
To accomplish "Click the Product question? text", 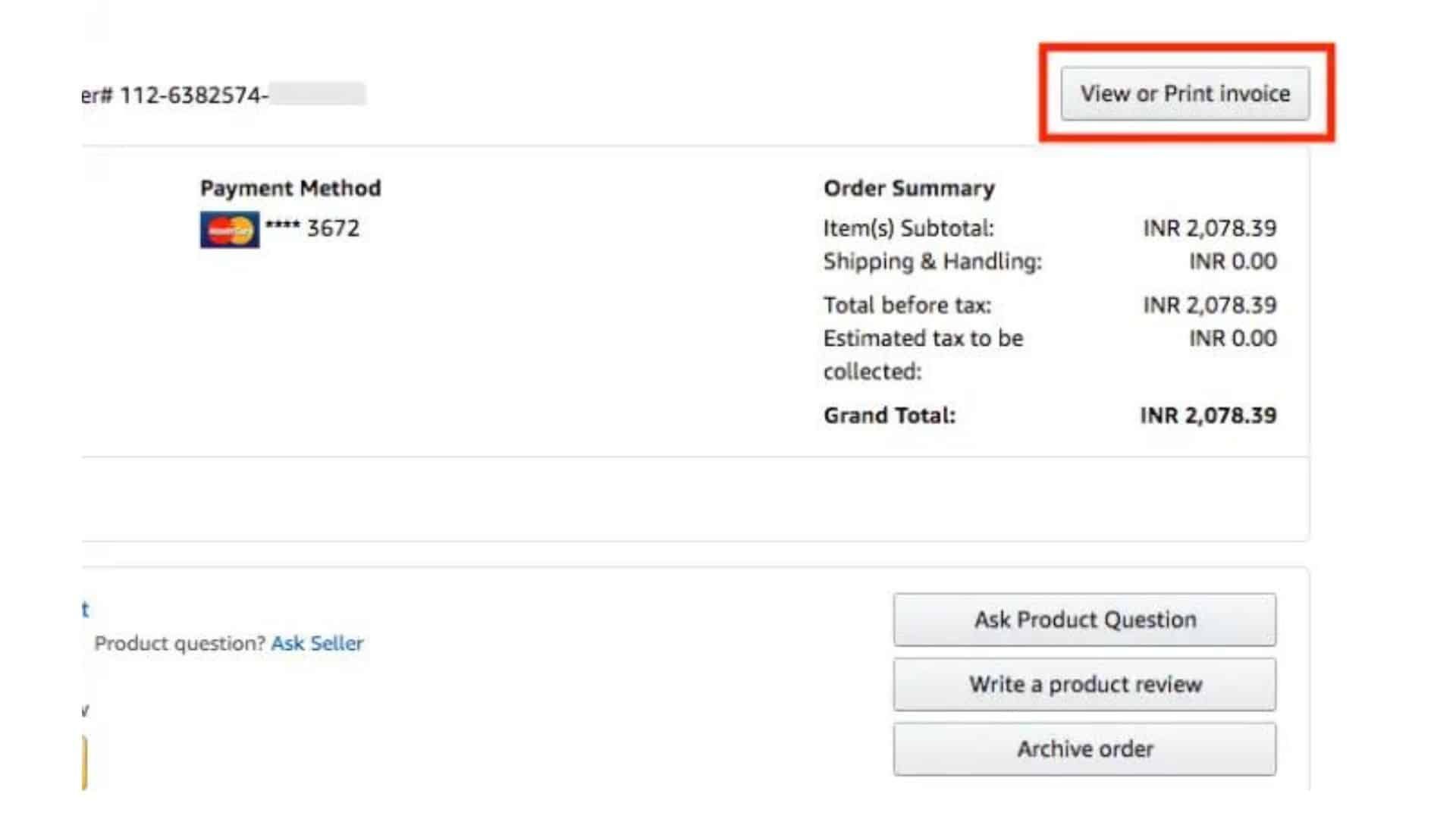I will pyautogui.click(x=180, y=643).
